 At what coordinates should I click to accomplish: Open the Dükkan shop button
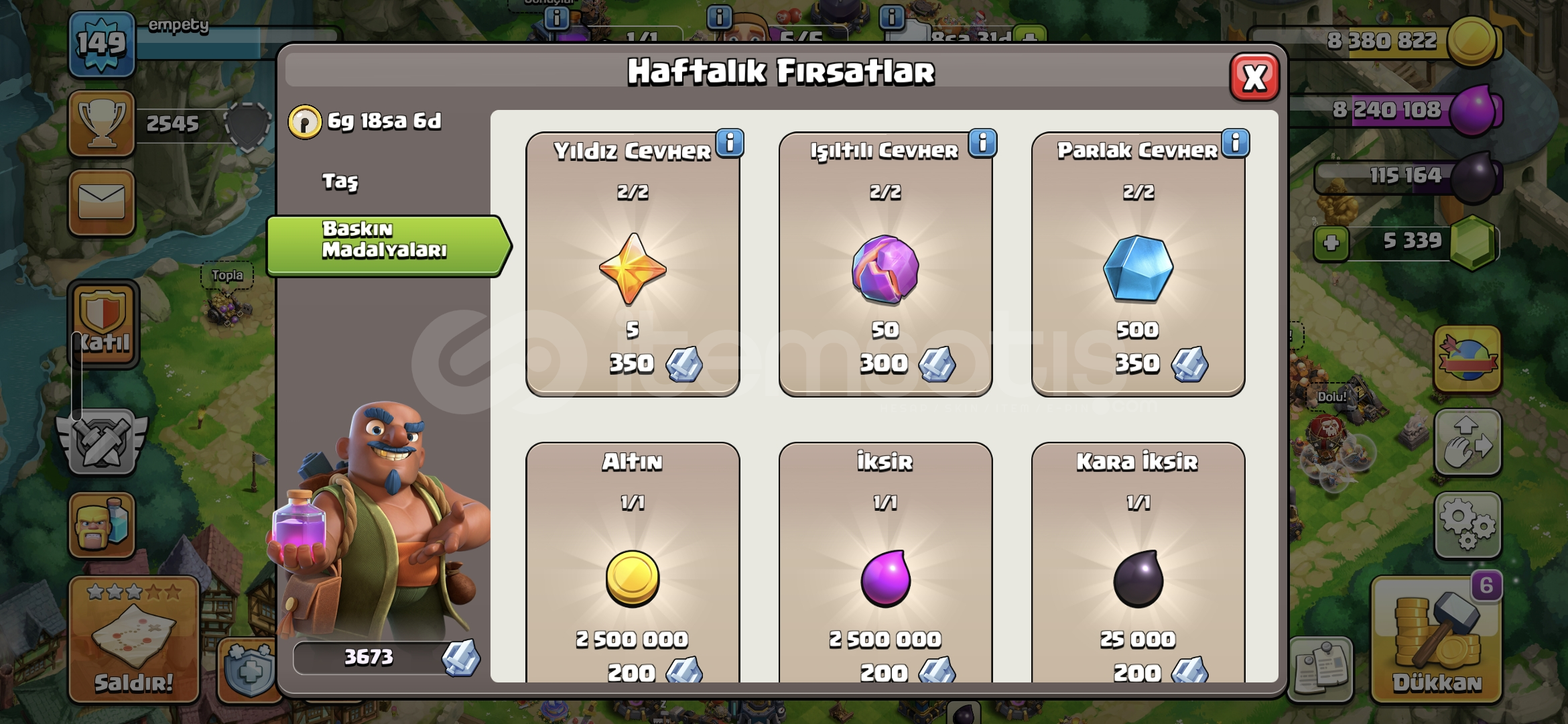tap(1437, 639)
